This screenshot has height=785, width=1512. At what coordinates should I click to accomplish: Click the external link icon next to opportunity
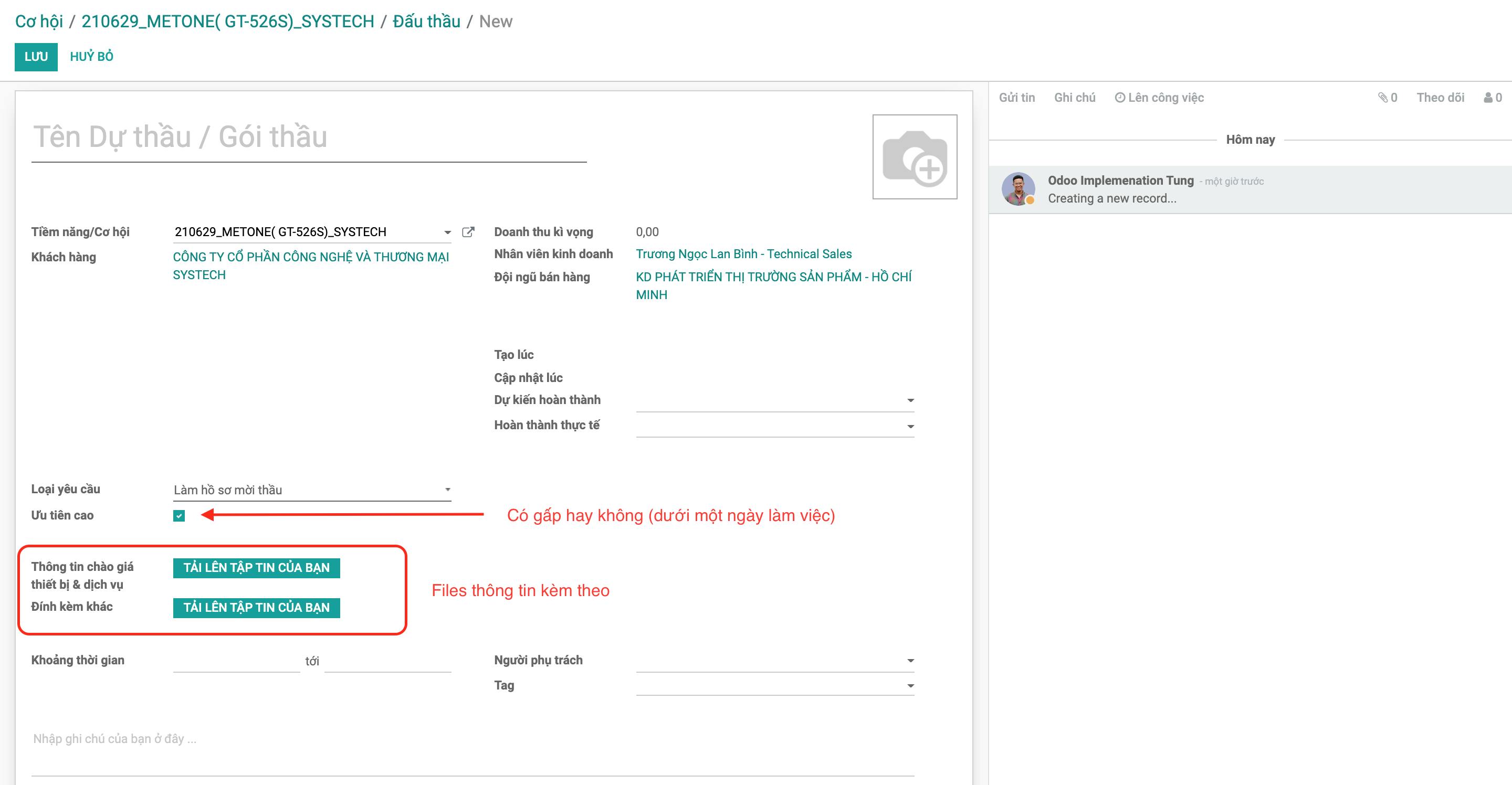[468, 232]
